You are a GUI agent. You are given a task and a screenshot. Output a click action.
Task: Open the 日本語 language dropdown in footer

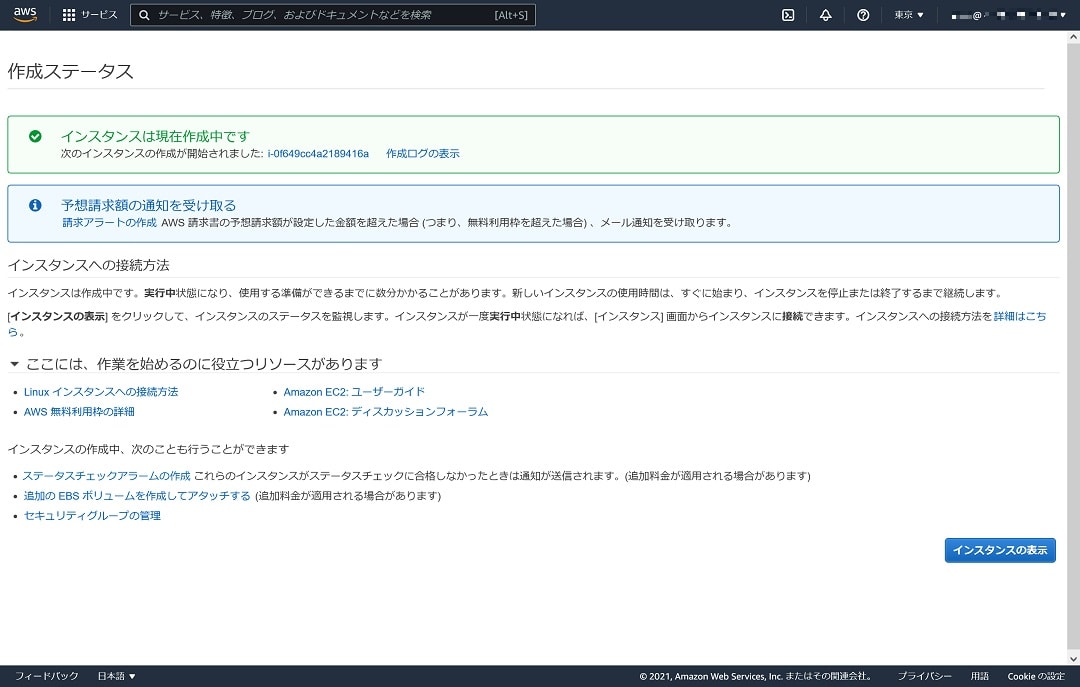click(116, 676)
